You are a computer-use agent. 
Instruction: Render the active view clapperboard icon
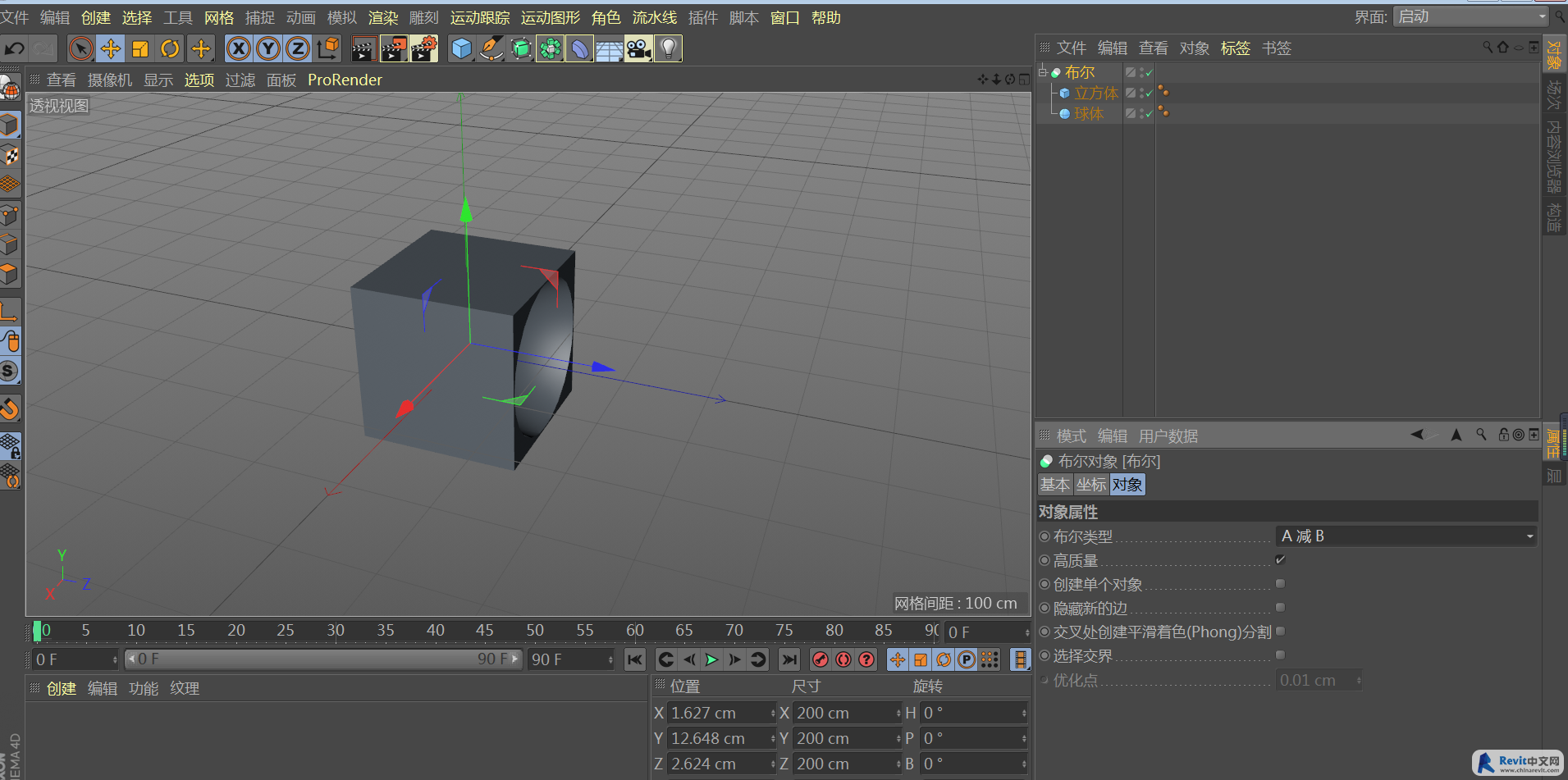(363, 48)
